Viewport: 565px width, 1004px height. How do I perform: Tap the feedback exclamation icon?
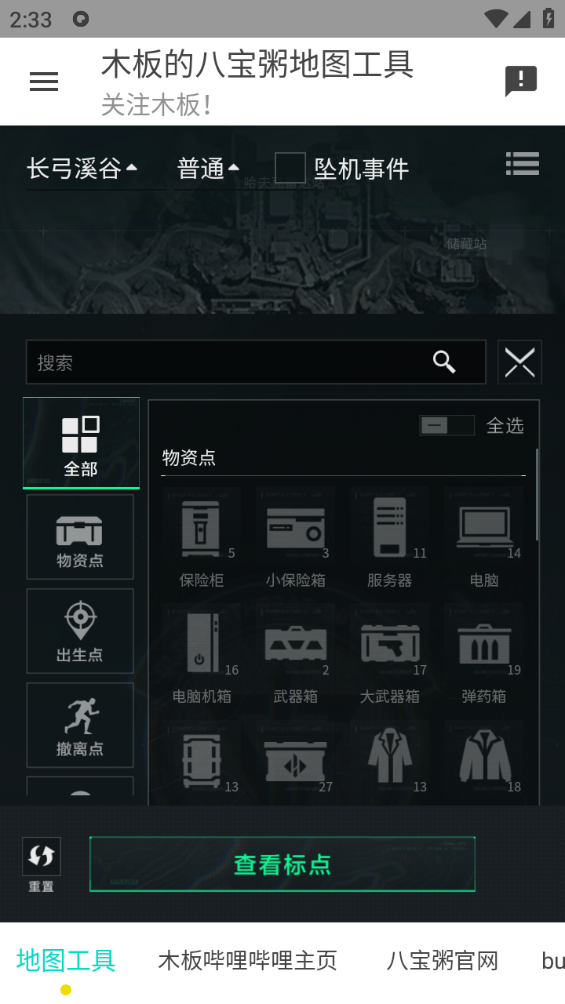click(x=521, y=81)
